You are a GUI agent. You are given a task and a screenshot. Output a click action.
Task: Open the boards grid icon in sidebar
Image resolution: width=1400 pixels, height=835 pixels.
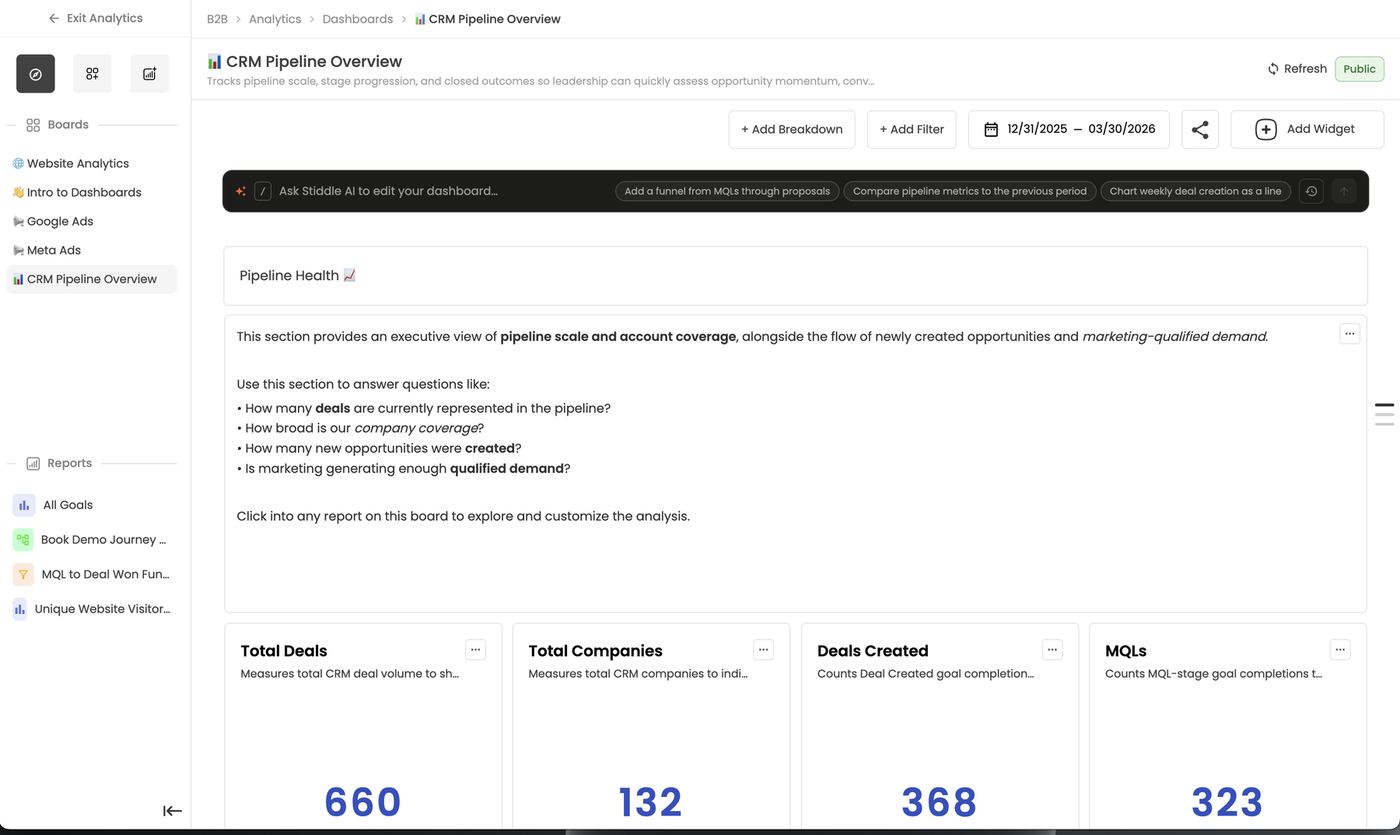coord(92,74)
